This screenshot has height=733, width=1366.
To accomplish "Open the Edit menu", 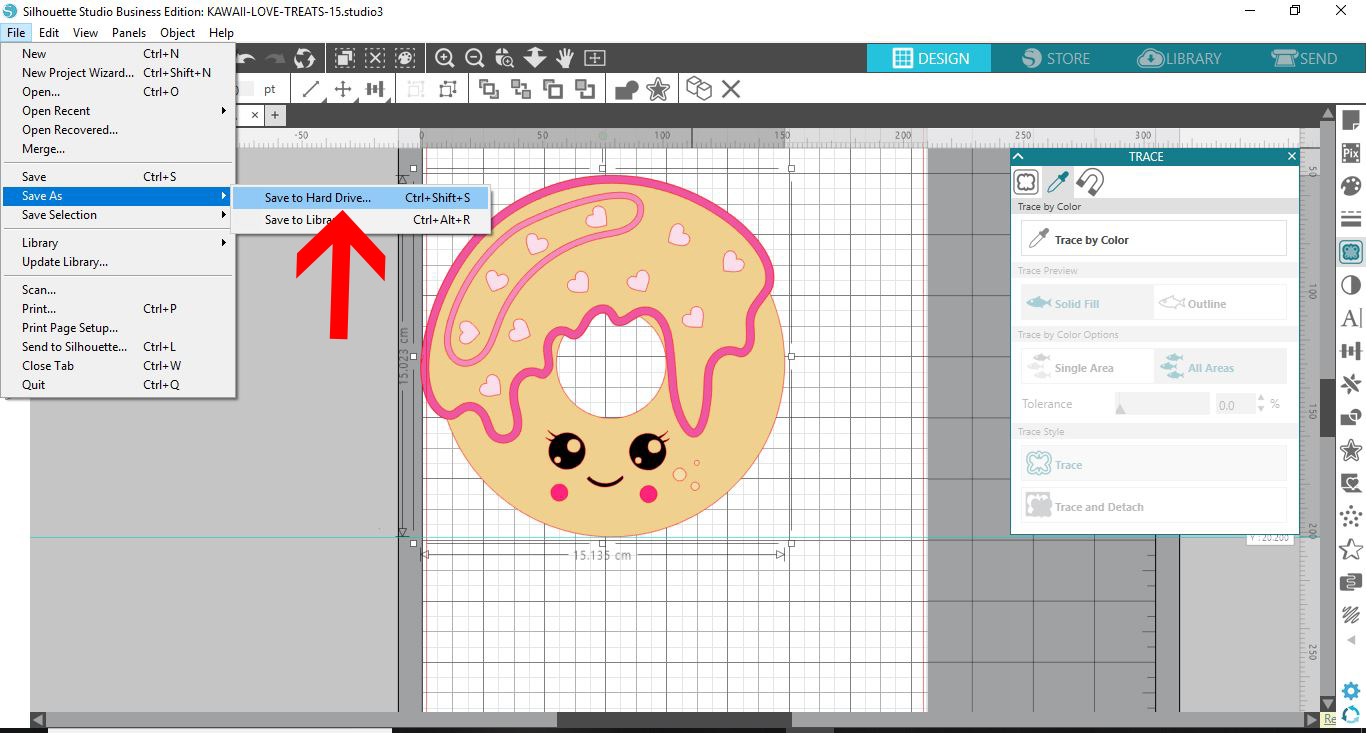I will [49, 33].
